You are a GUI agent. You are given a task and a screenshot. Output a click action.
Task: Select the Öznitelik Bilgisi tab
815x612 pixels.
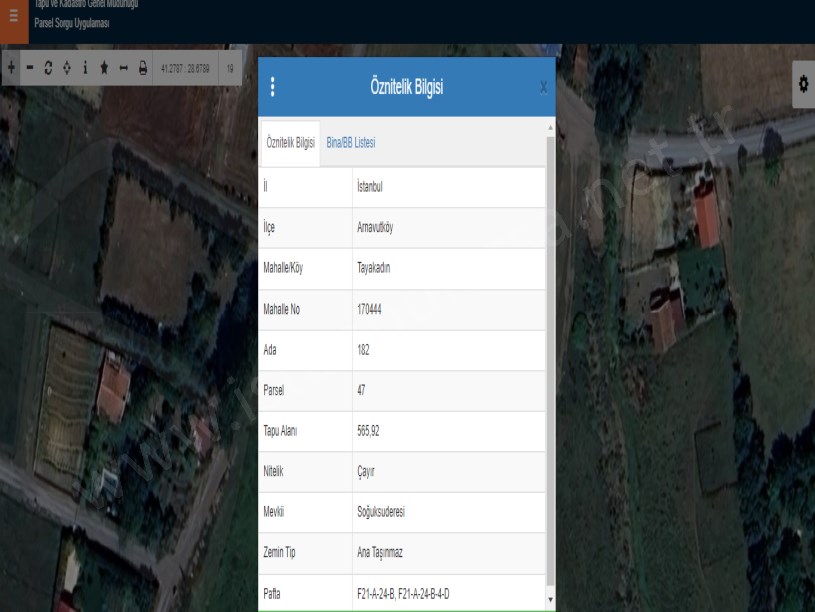click(290, 143)
